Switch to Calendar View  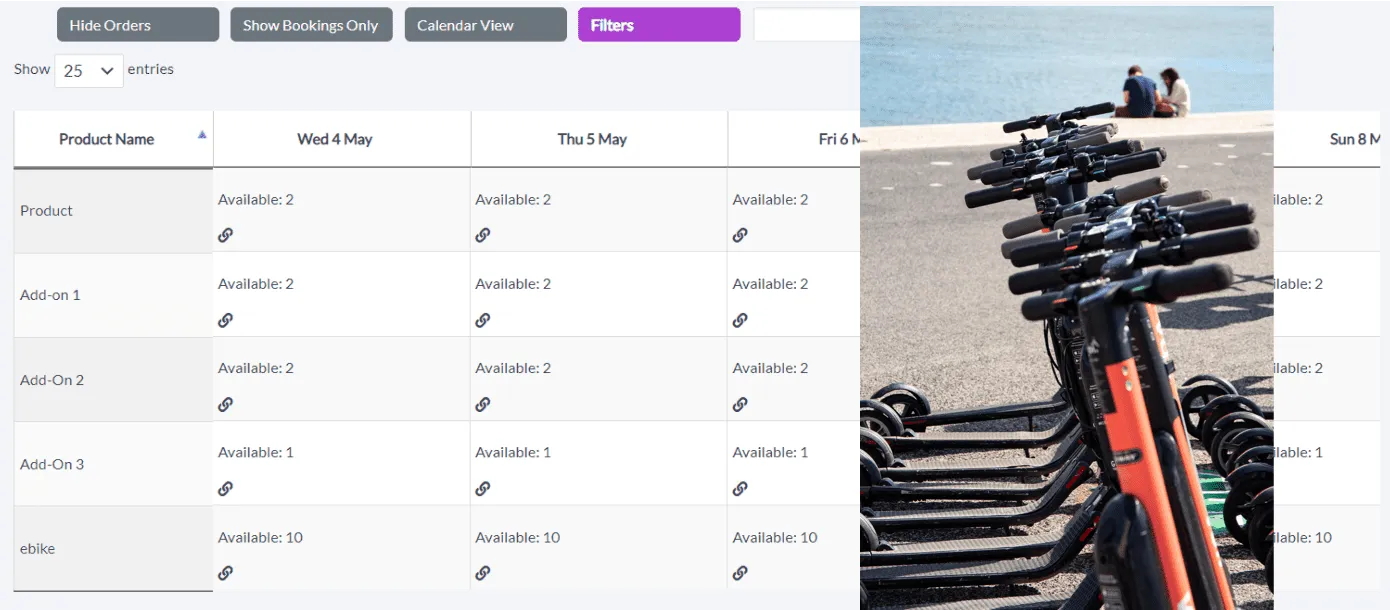[485, 25]
